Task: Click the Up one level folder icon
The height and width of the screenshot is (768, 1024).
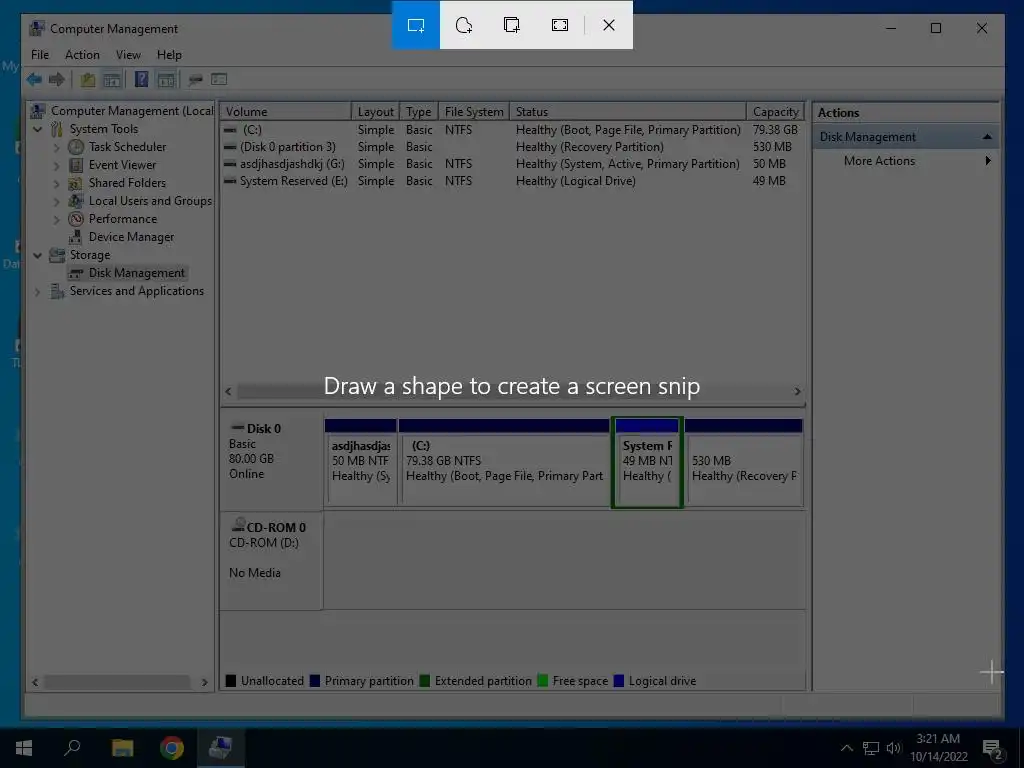Action: tap(88, 80)
